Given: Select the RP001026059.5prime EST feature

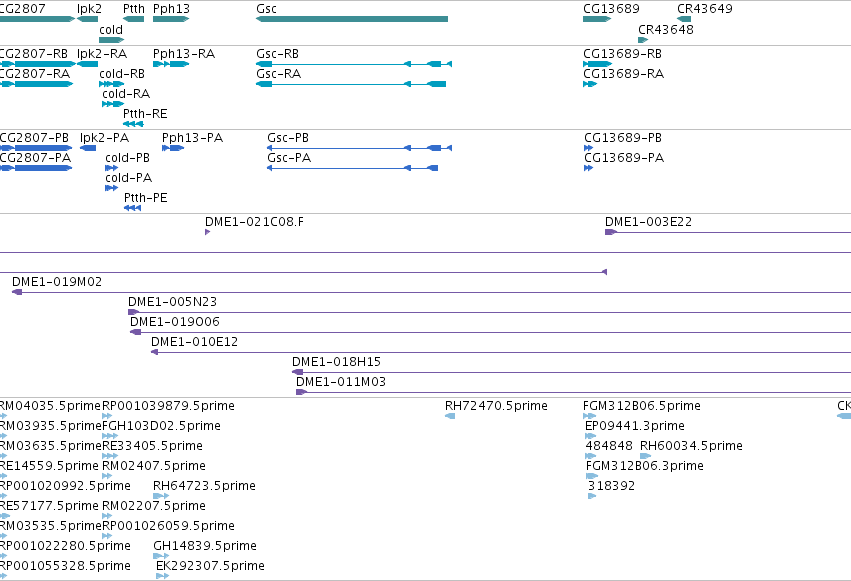Looking at the screenshot, I should 107,536.
